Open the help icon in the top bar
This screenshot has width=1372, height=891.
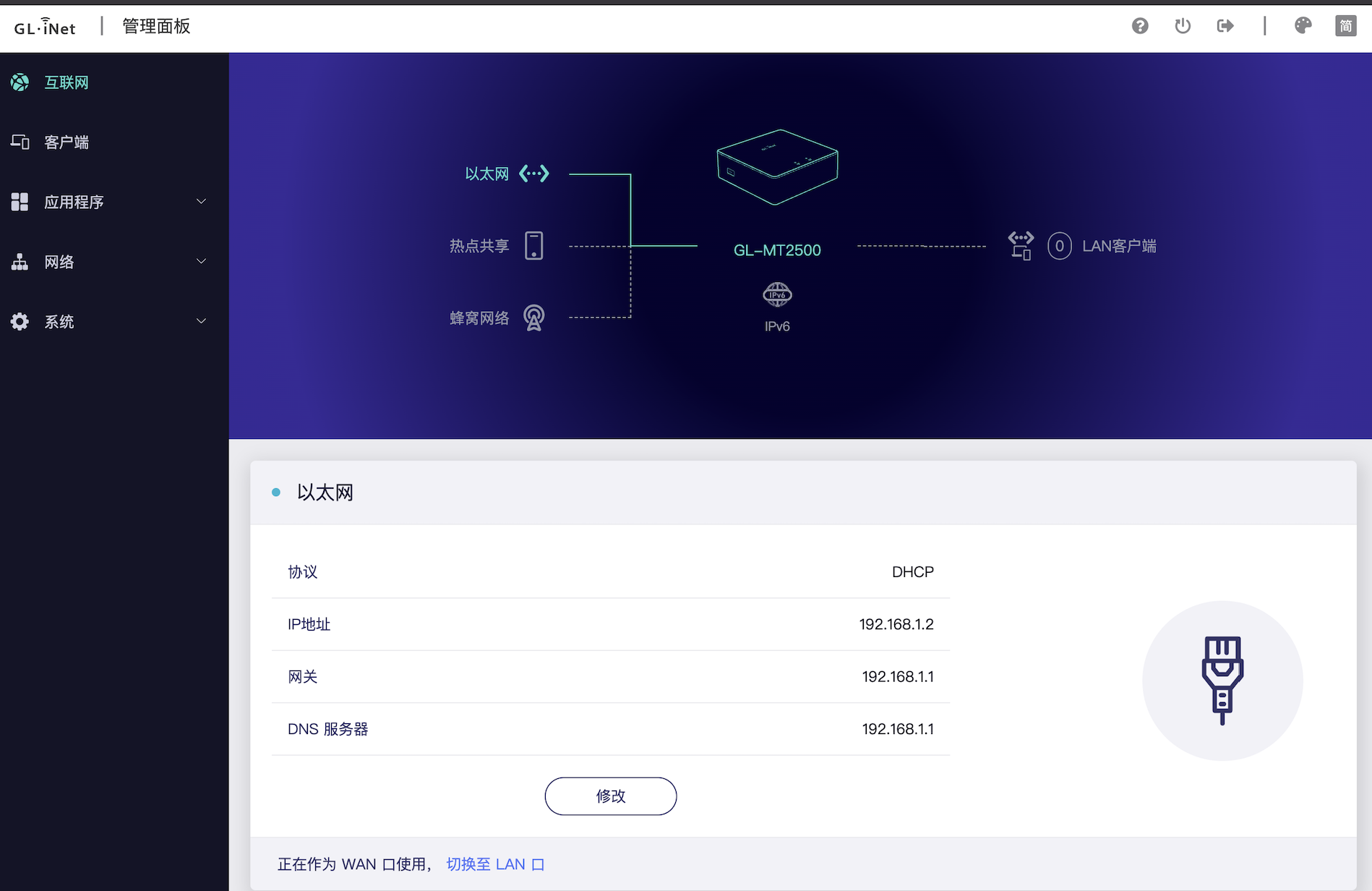[1140, 25]
